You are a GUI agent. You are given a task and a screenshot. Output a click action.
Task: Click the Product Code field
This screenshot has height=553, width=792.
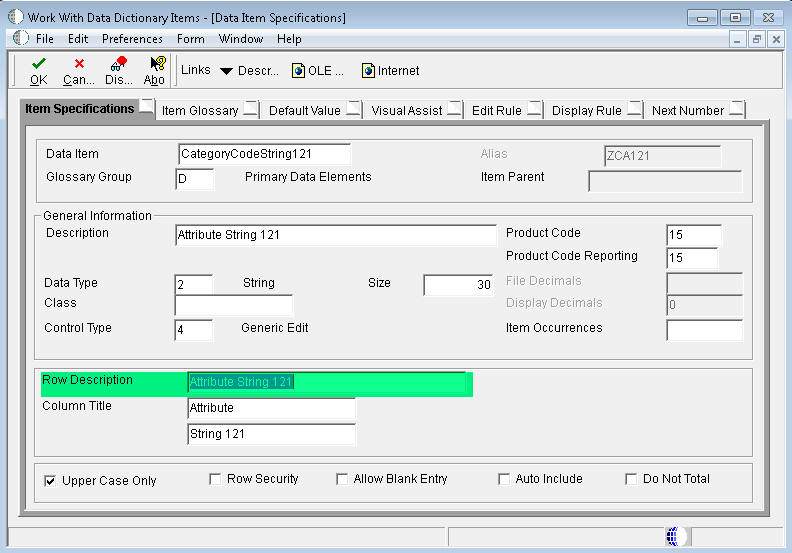[x=694, y=235]
